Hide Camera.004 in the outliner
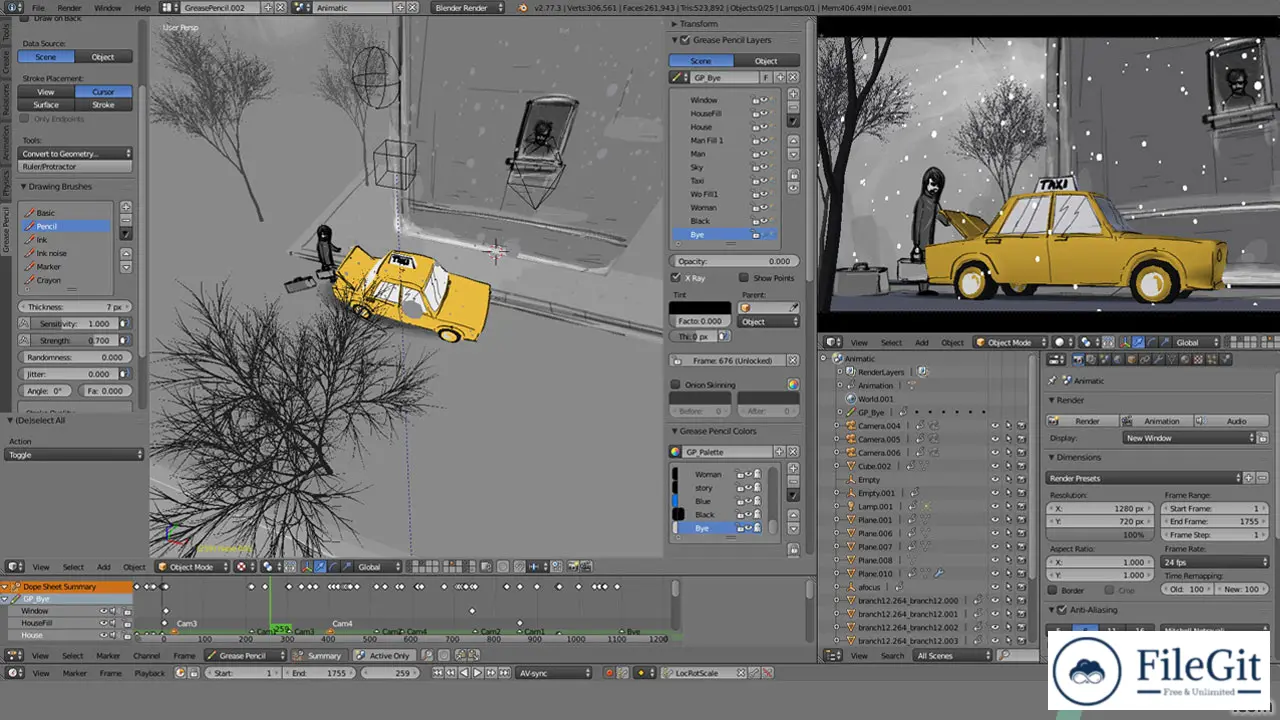This screenshot has width=1280, height=720. 995,426
